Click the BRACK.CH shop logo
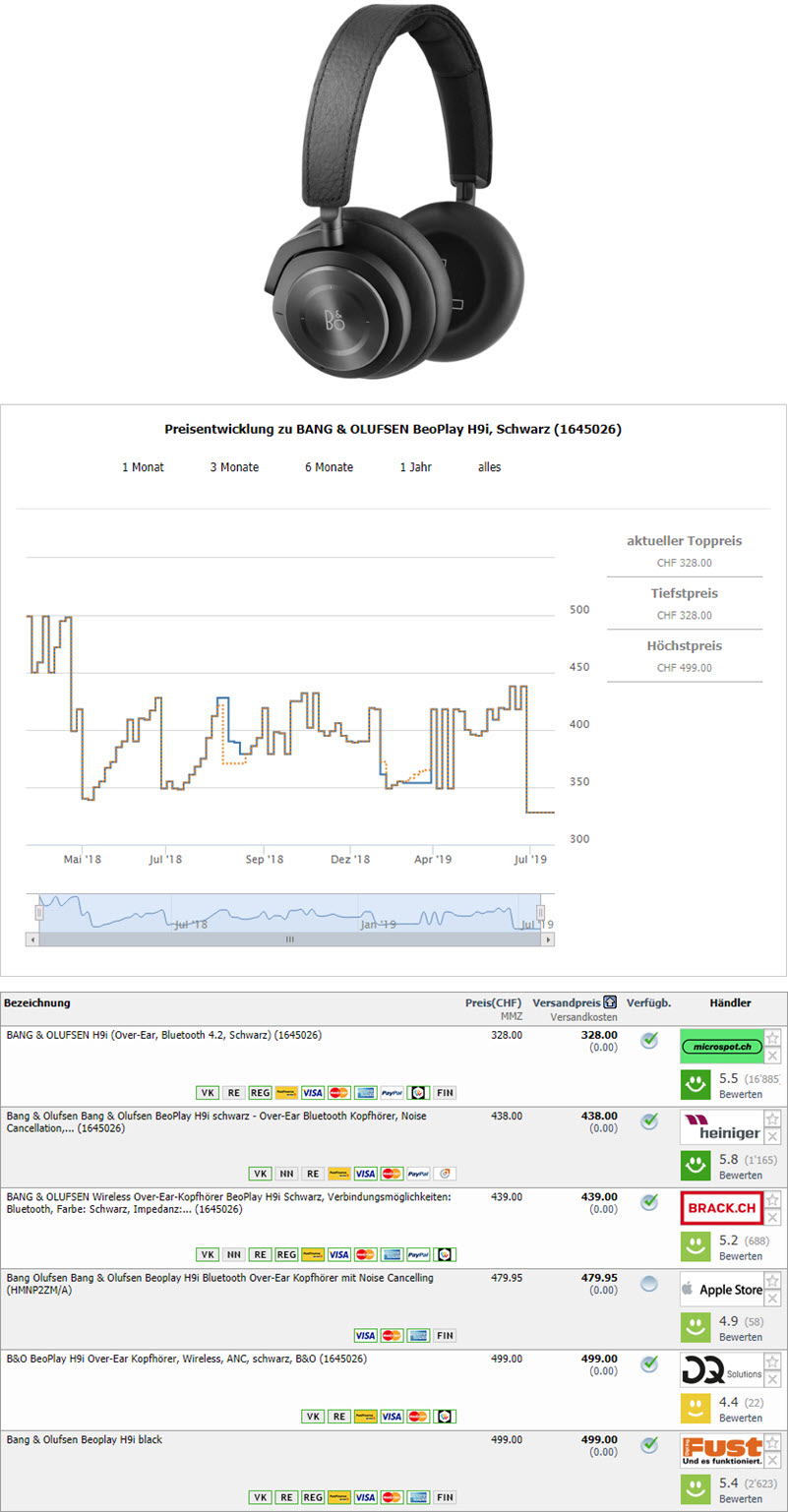This screenshot has width=788, height=1512. coord(721,1208)
